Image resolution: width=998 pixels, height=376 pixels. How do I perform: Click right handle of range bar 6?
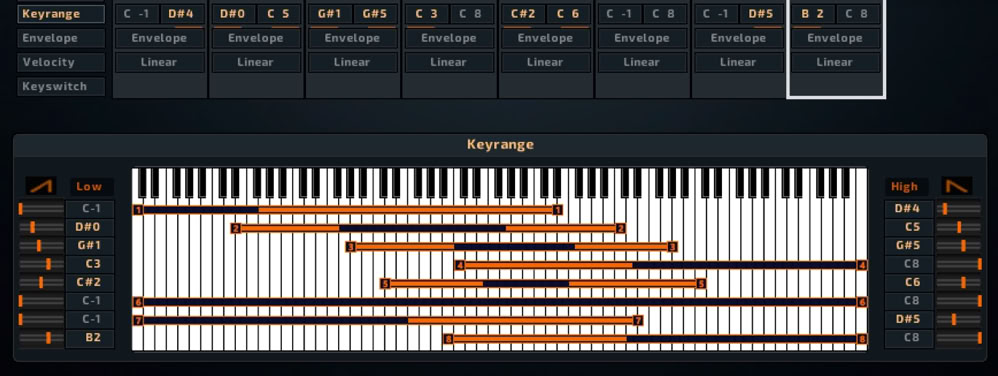pos(862,302)
